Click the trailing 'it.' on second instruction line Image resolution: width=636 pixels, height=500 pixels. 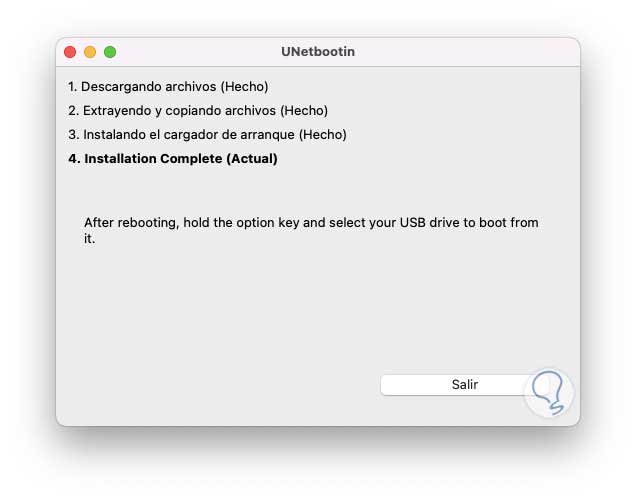coord(89,239)
